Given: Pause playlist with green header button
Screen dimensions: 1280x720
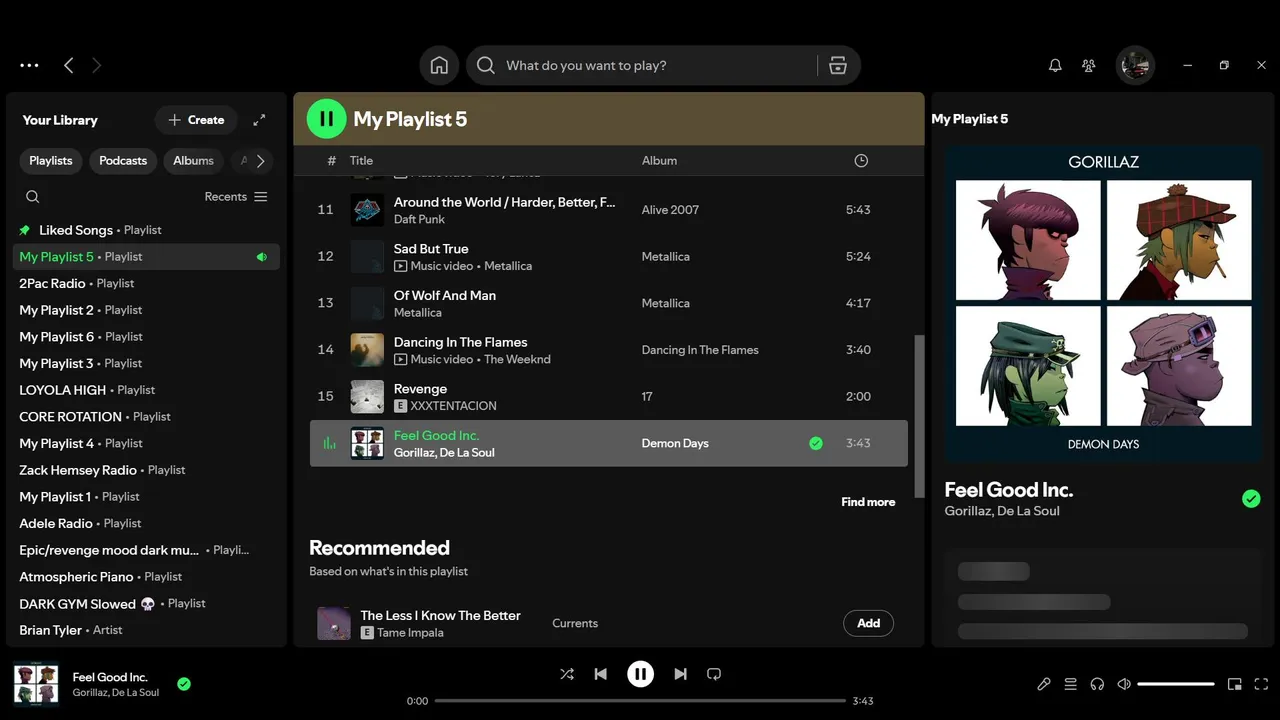Looking at the screenshot, I should [326, 119].
